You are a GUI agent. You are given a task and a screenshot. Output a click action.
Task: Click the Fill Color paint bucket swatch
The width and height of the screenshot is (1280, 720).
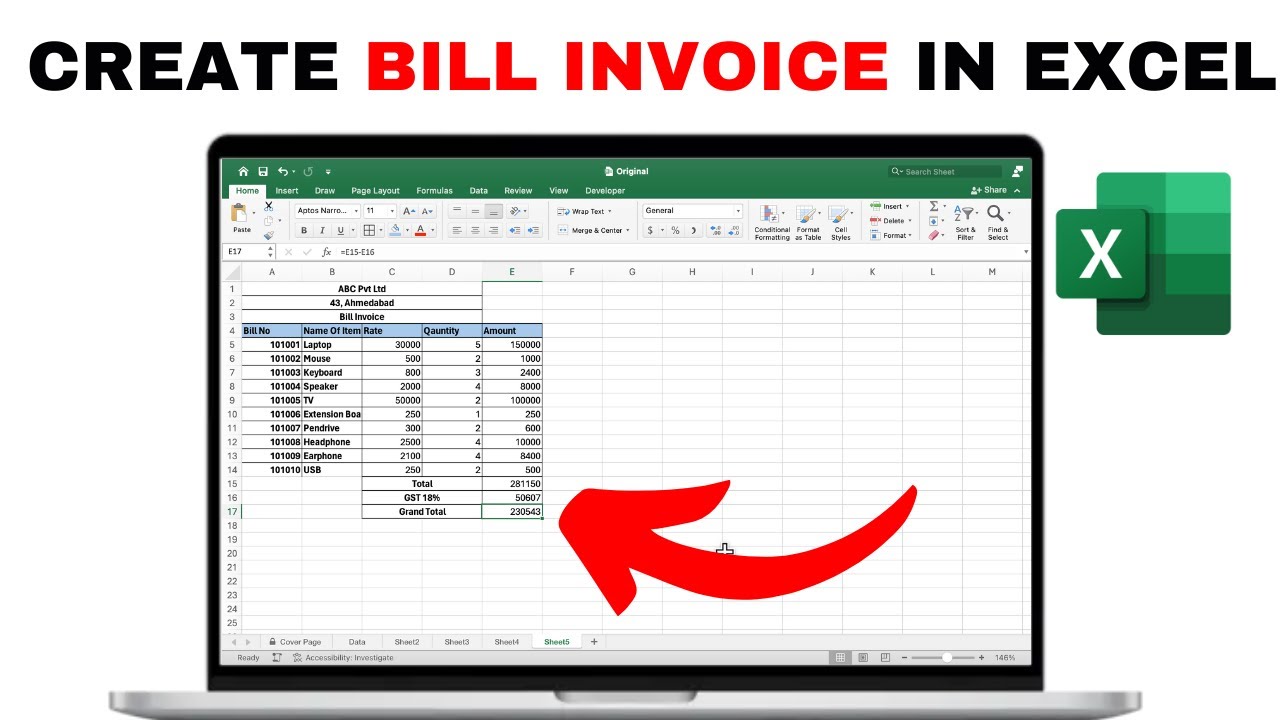pos(395,230)
